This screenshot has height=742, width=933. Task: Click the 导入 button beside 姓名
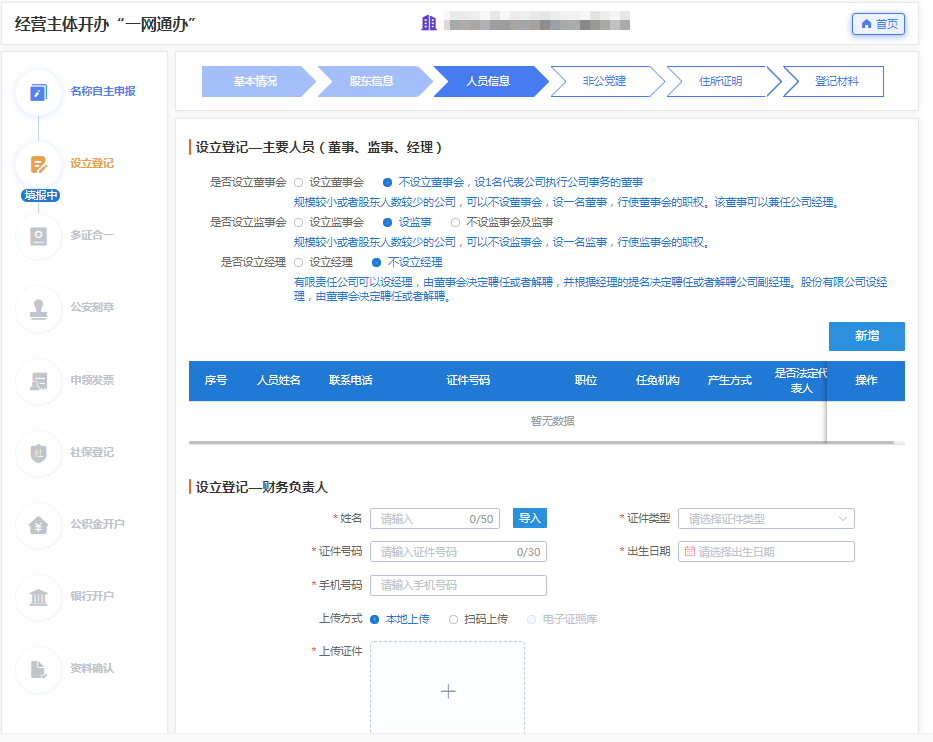click(x=530, y=518)
